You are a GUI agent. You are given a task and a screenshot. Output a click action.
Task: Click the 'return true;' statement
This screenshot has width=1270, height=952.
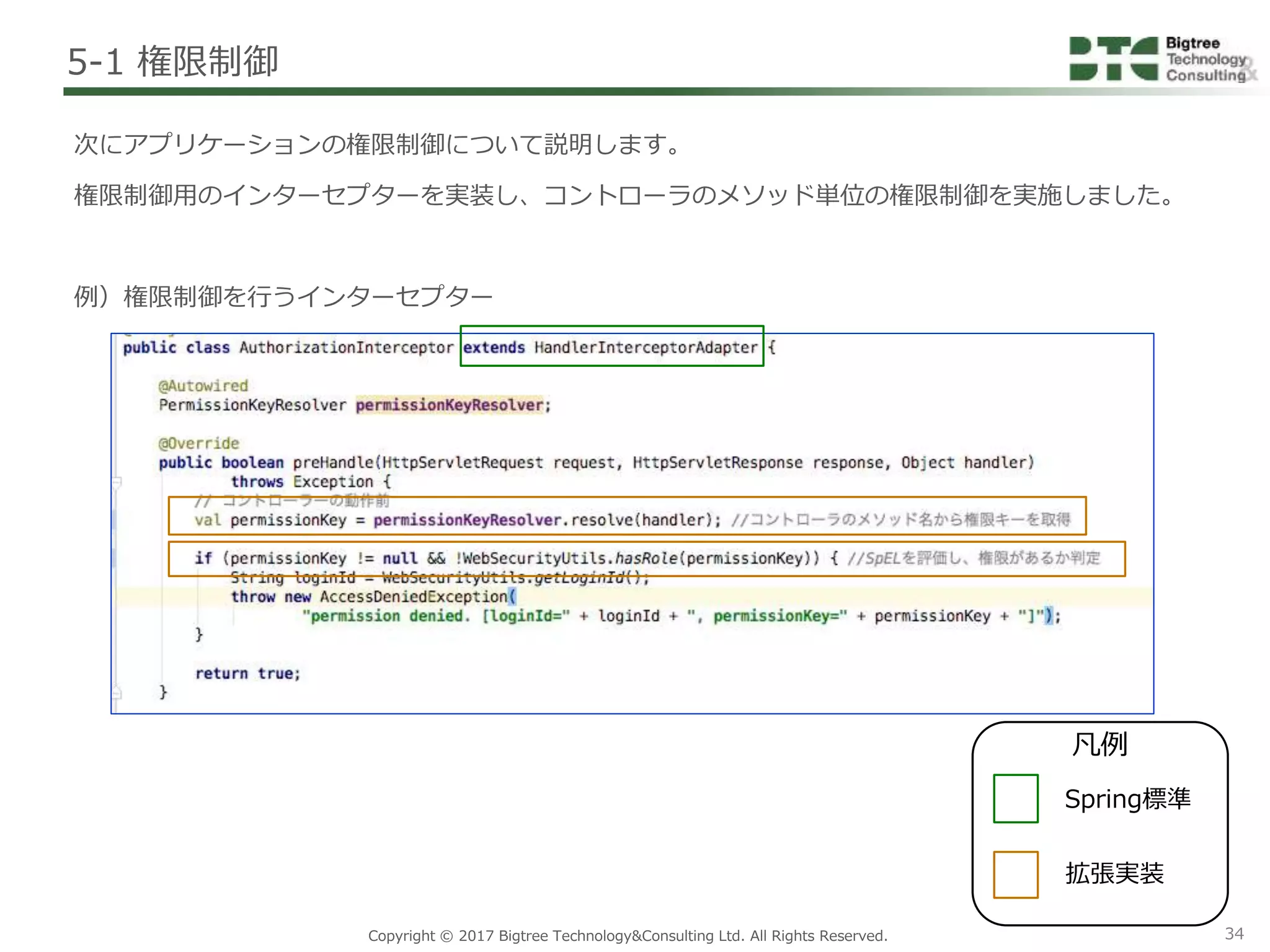point(248,674)
